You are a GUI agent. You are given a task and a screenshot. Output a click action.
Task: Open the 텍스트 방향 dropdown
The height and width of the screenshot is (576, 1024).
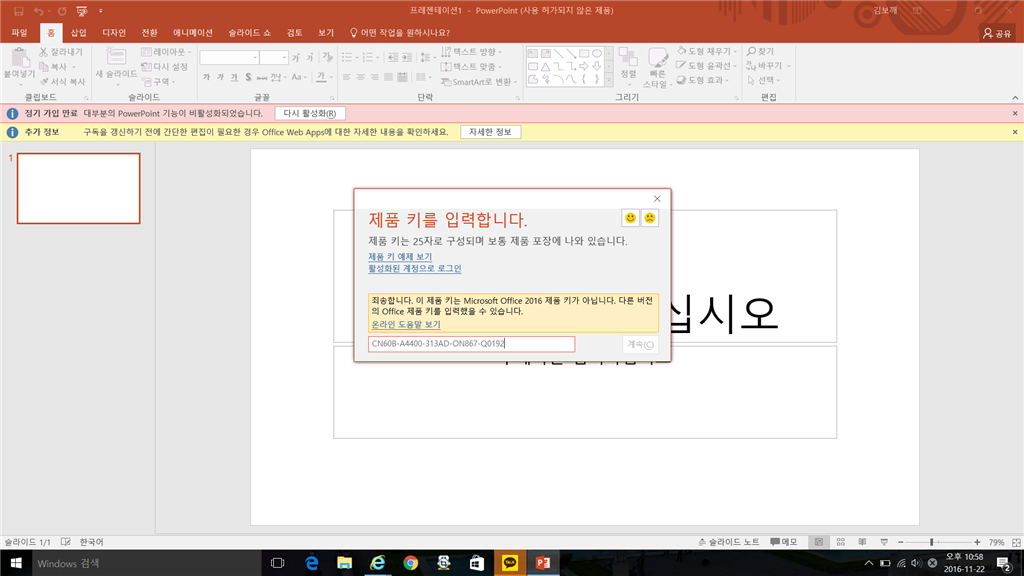tap(472, 52)
